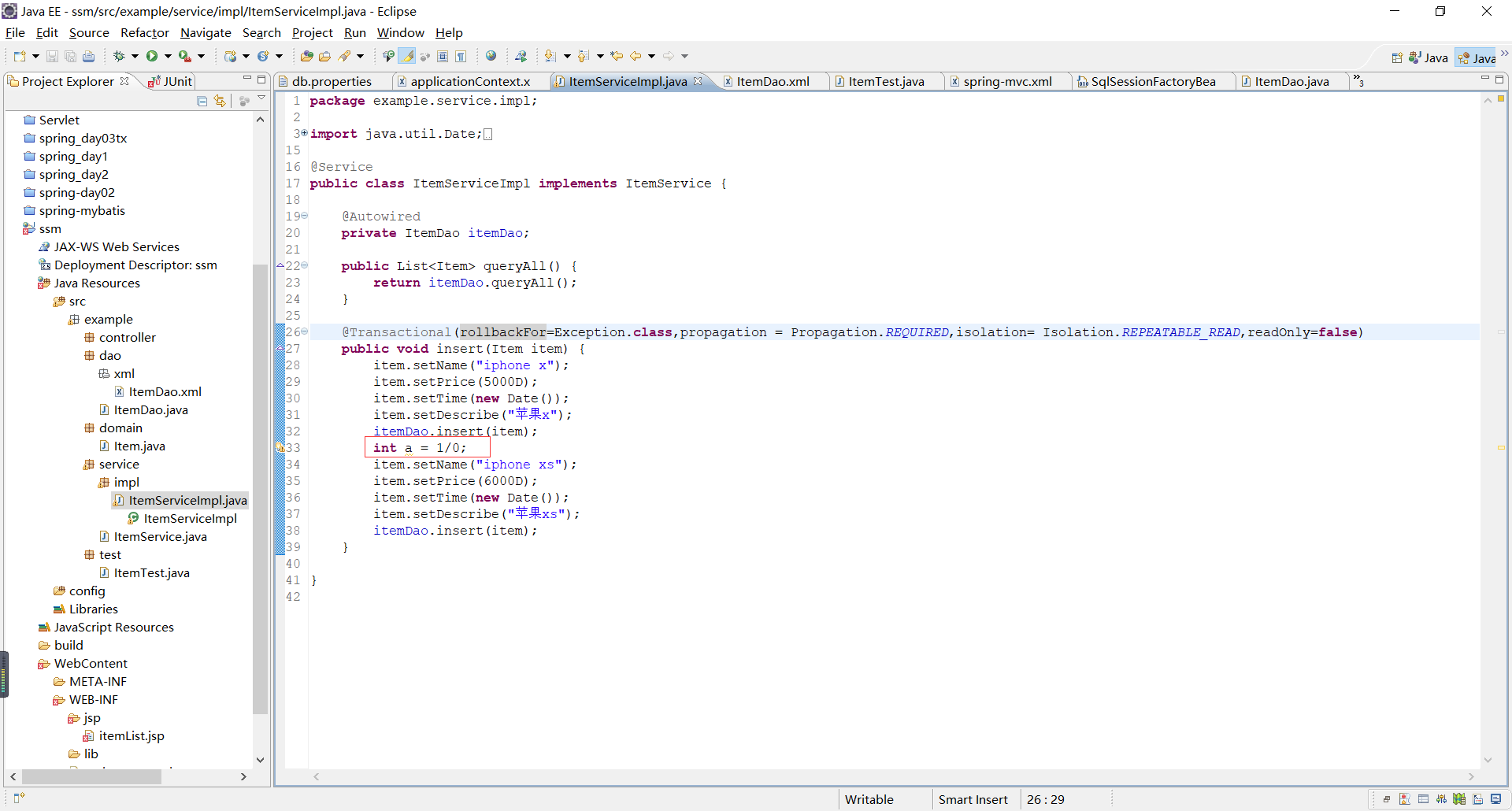Open Project Explorer view menu triangle
The width and height of the screenshot is (1512, 811).
(261, 98)
